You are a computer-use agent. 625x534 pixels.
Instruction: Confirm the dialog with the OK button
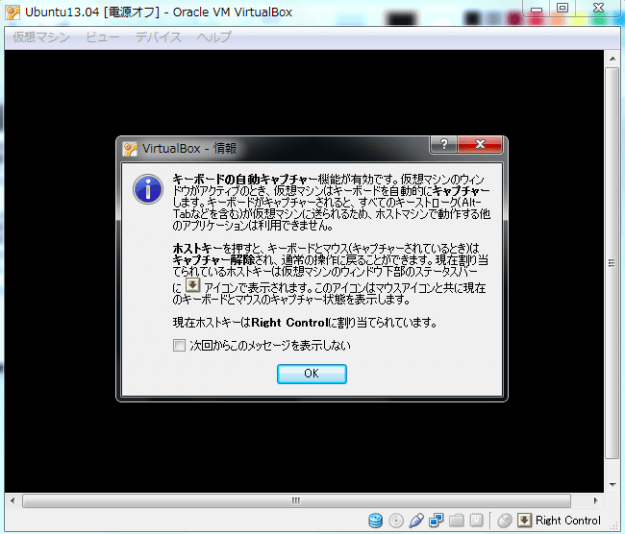(x=311, y=373)
